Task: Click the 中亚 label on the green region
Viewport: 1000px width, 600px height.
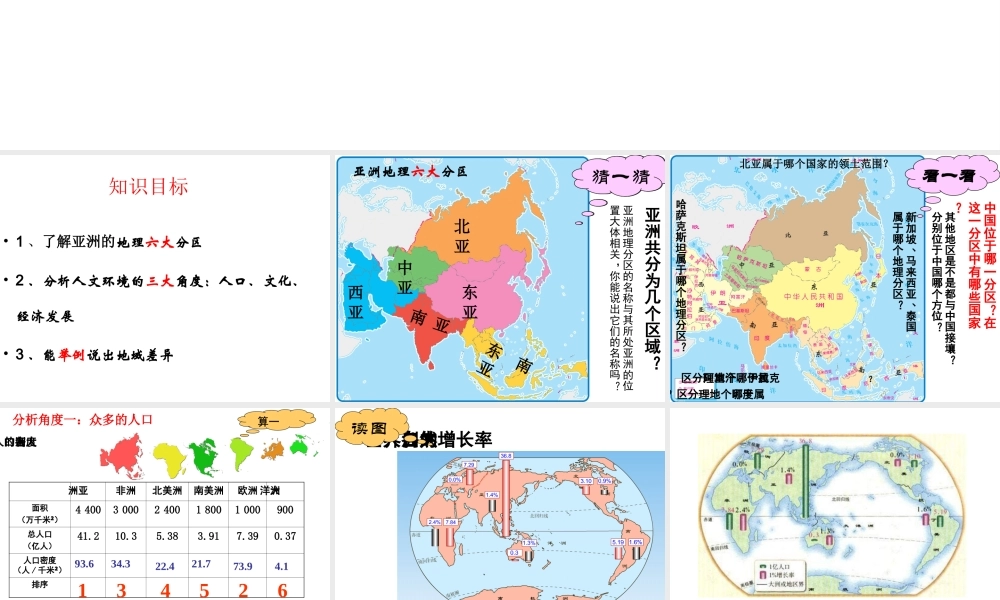Action: click(x=404, y=277)
